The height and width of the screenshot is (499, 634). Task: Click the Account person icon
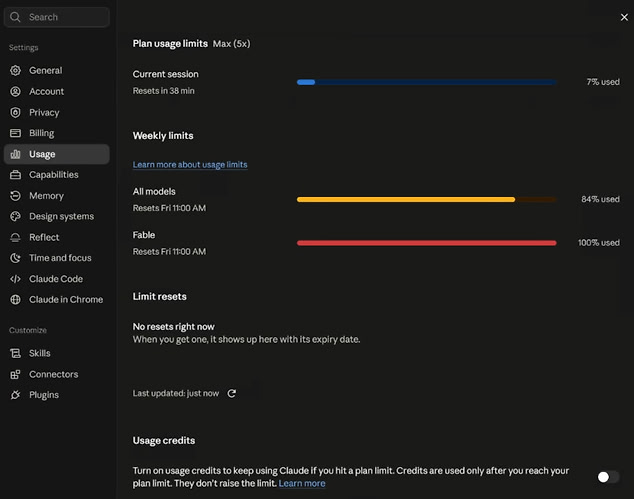15,91
